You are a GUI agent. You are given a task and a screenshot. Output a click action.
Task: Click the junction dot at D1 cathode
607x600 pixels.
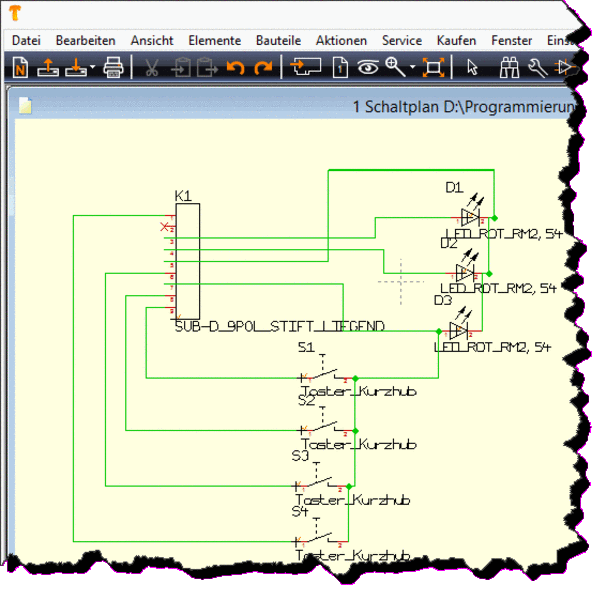click(494, 218)
